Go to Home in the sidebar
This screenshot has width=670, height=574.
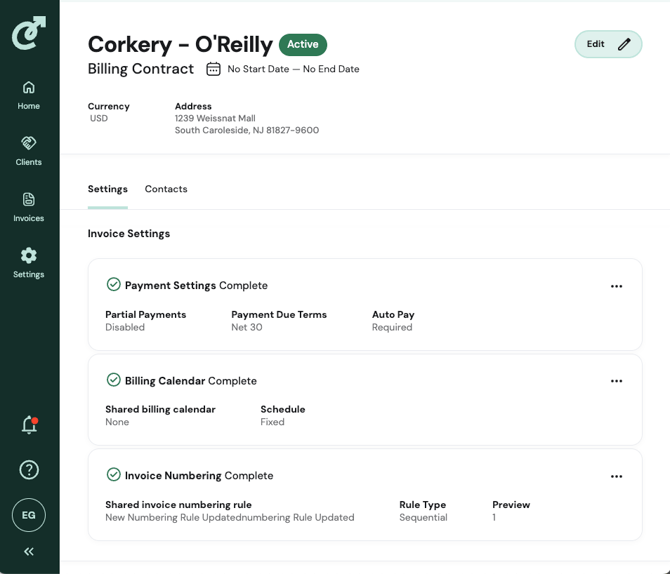point(29,95)
